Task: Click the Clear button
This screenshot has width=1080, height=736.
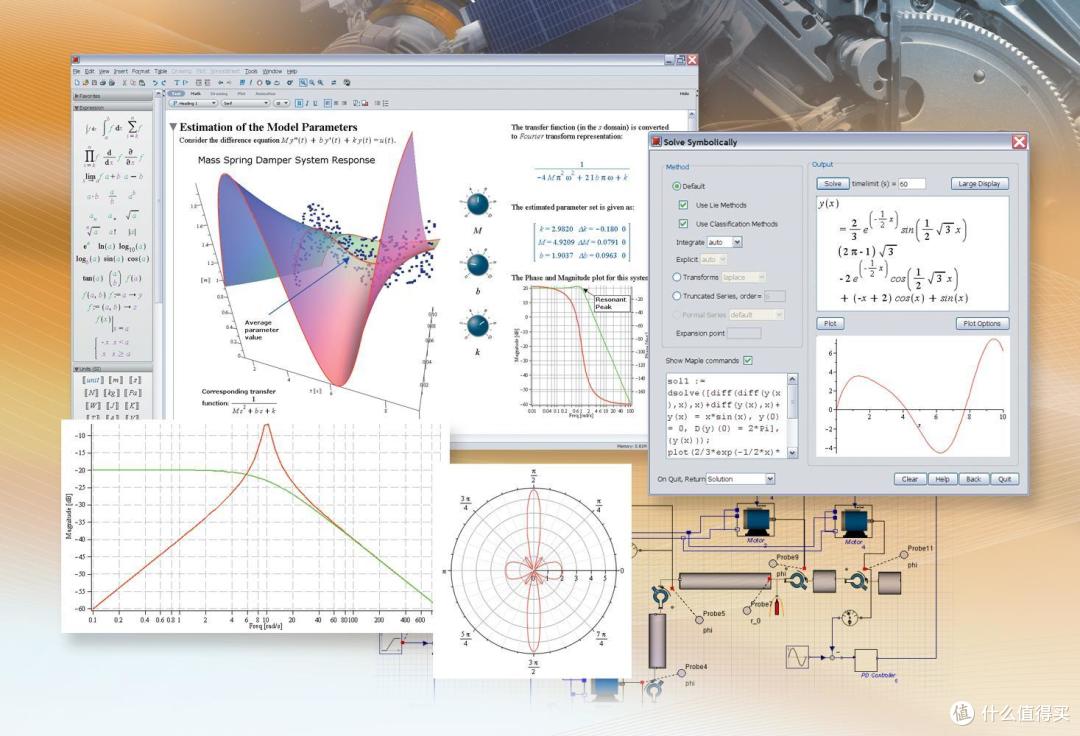Action: [910, 479]
